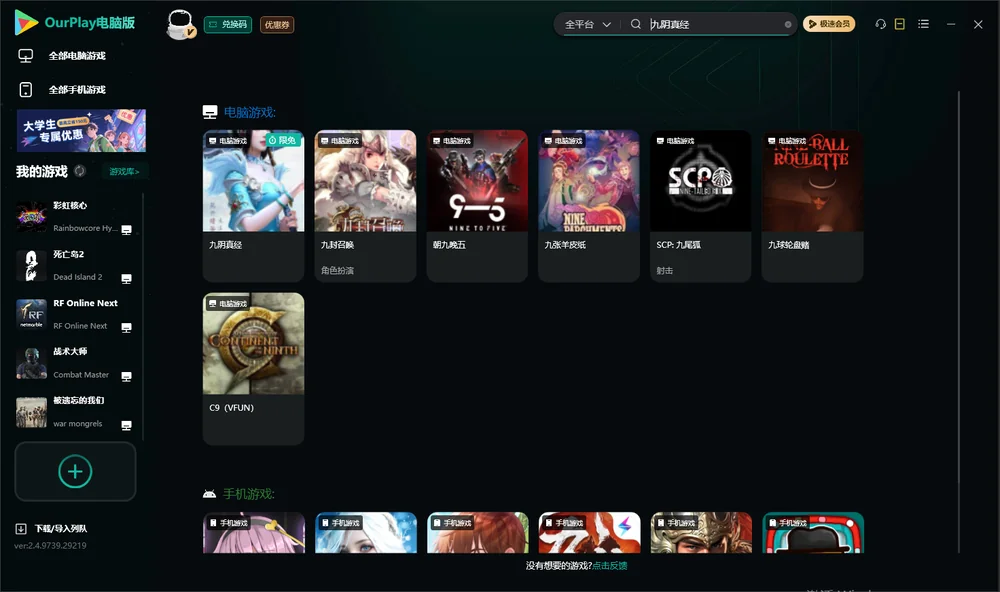The width and height of the screenshot is (1000, 592).
Task: Click the PC platform icon beside Rainbowcore
Action: (126, 230)
